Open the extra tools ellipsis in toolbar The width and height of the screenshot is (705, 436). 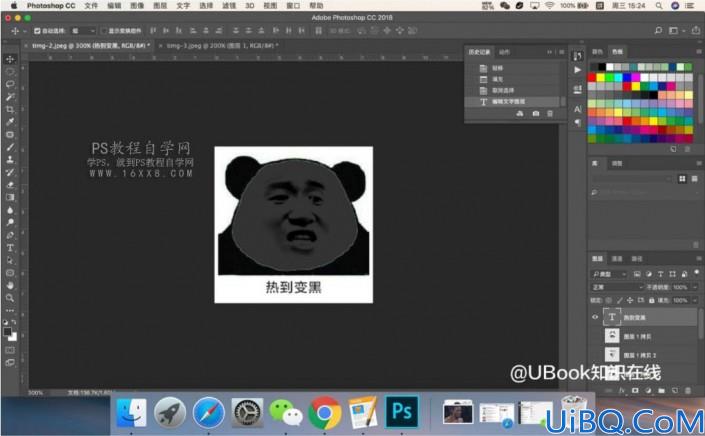pyautogui.click(x=10, y=310)
